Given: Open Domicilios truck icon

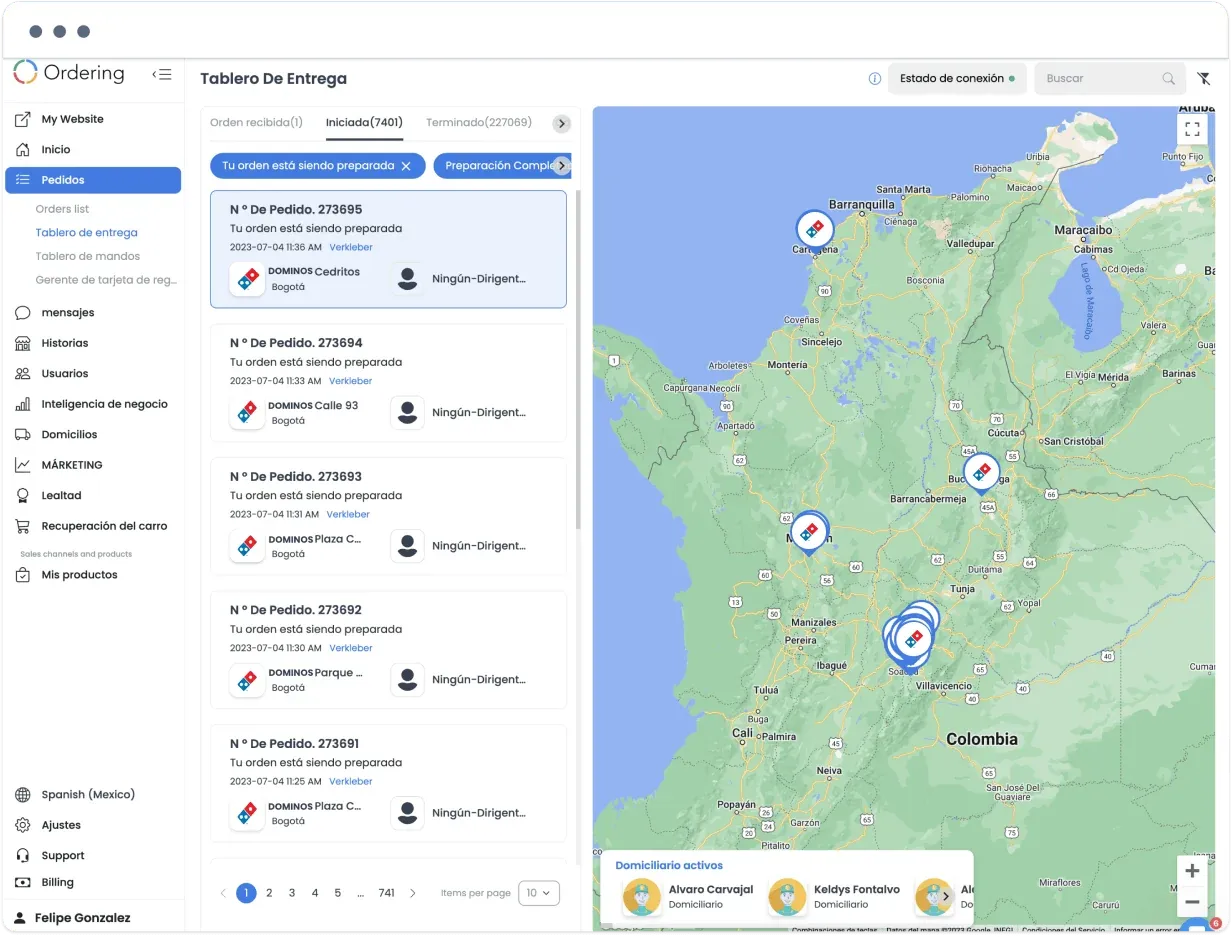Looking at the screenshot, I should (23, 435).
